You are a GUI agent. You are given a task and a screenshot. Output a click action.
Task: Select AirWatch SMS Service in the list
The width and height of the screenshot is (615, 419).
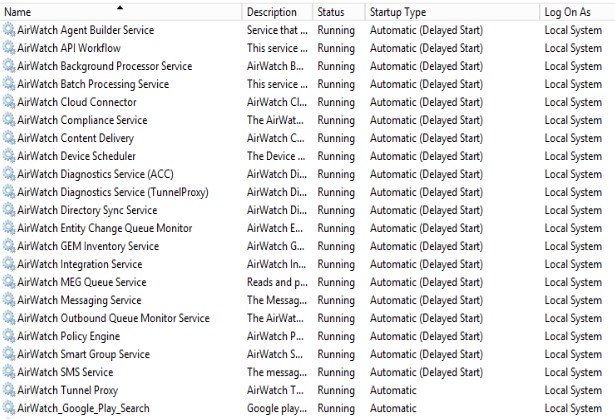tap(66, 372)
